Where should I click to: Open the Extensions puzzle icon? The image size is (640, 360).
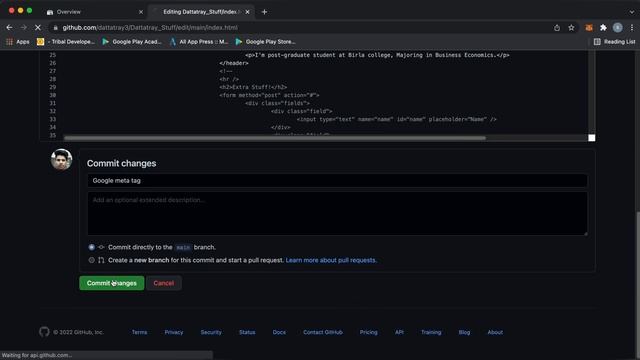[603, 28]
